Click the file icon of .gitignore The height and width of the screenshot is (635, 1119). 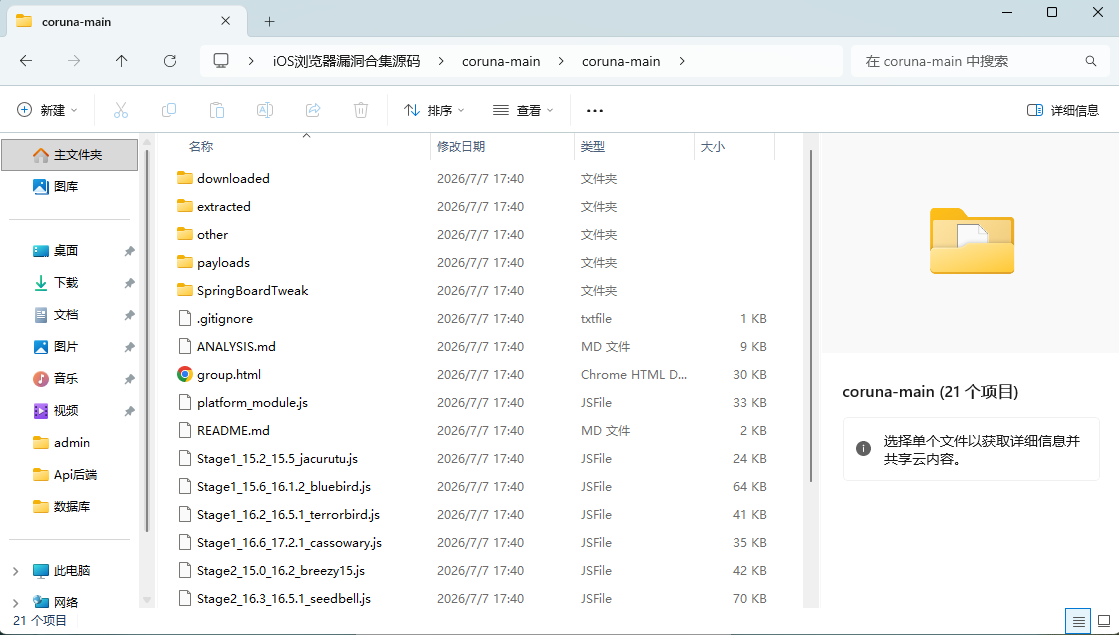[x=185, y=318]
